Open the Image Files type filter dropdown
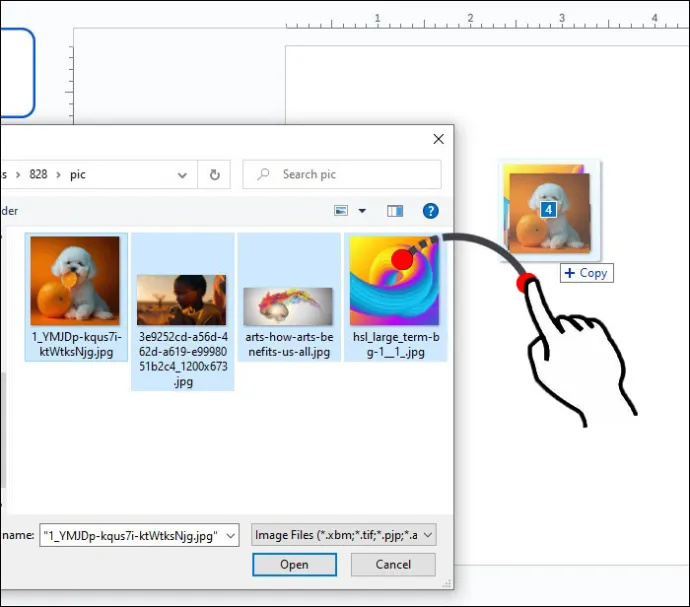Screen dimensions: 690x607 coord(344,535)
